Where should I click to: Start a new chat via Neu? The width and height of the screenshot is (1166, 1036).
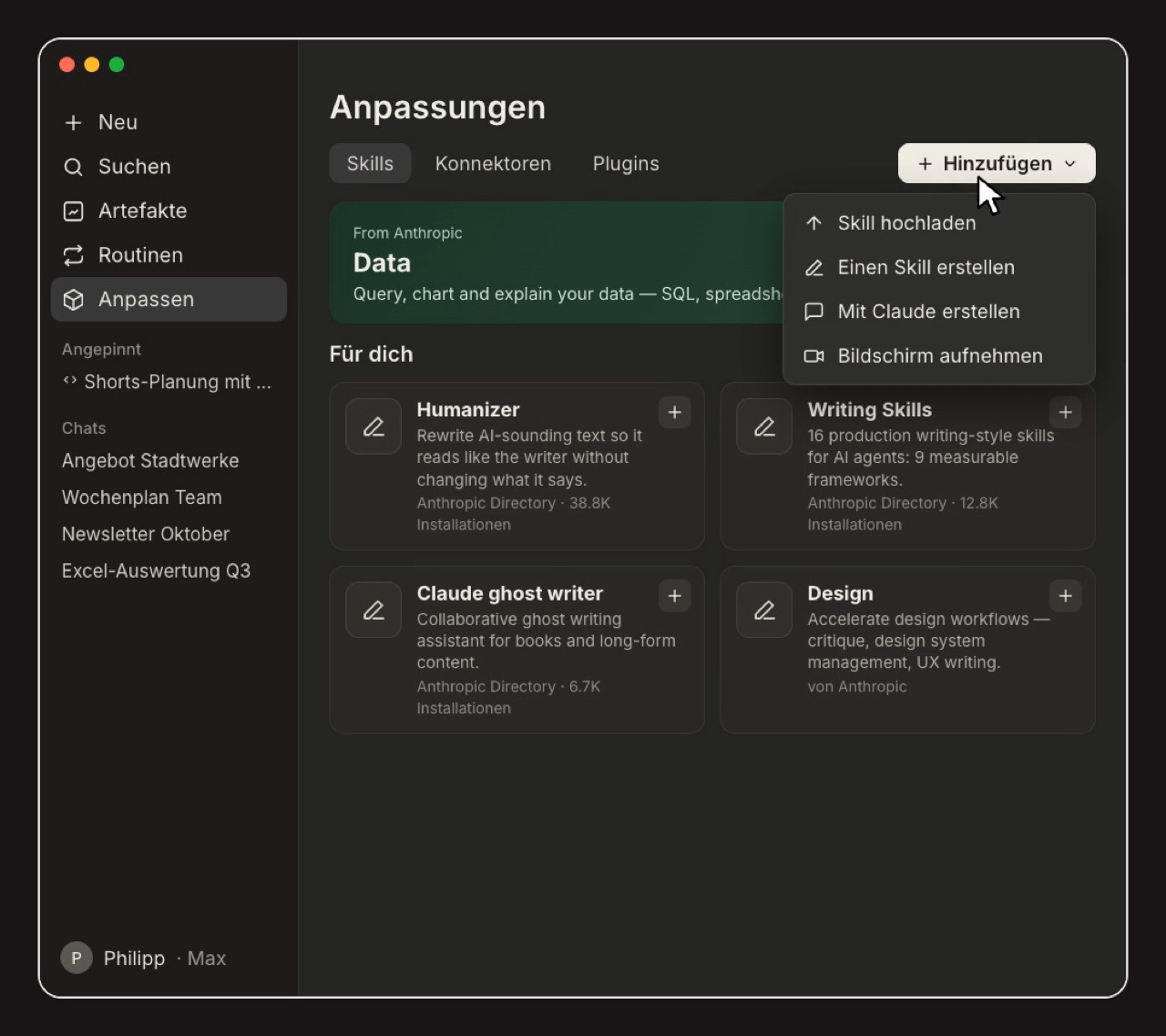click(169, 122)
